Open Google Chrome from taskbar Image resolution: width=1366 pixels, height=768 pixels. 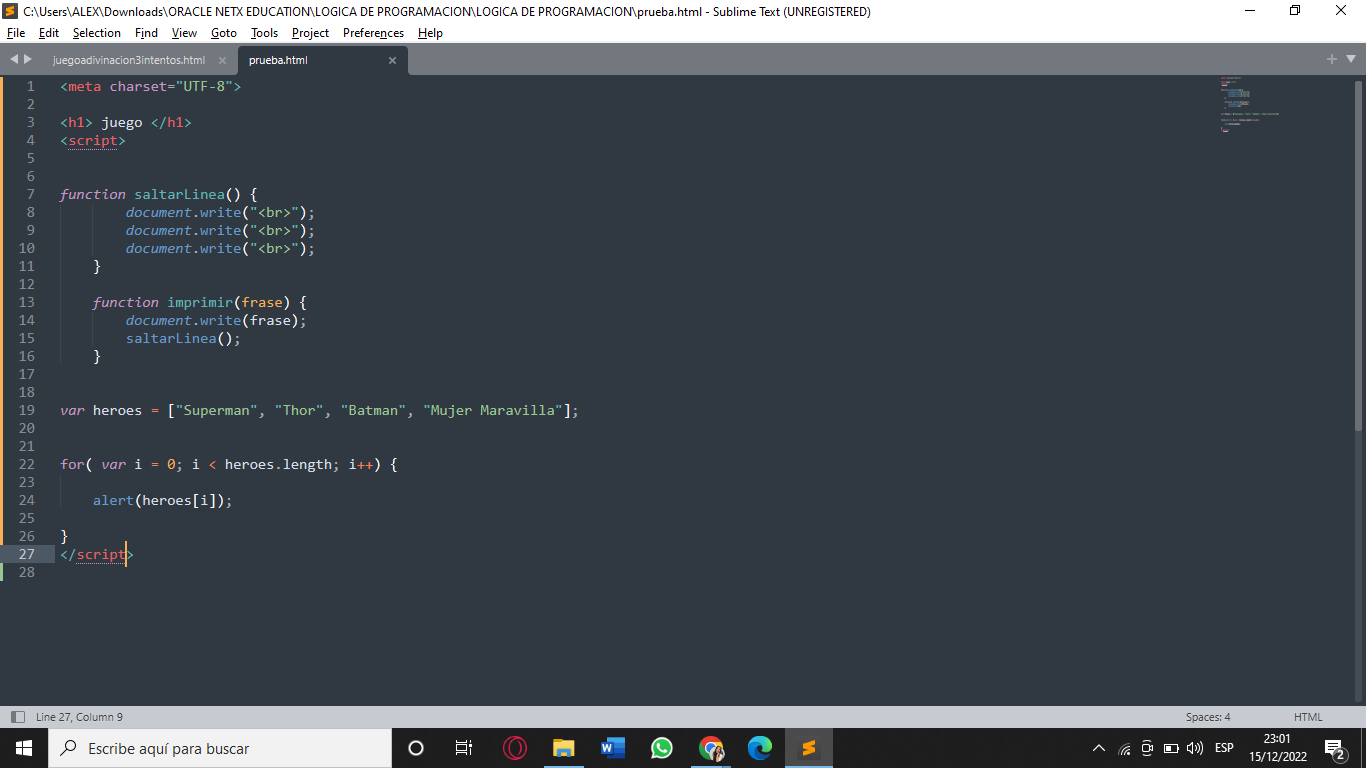pos(711,748)
